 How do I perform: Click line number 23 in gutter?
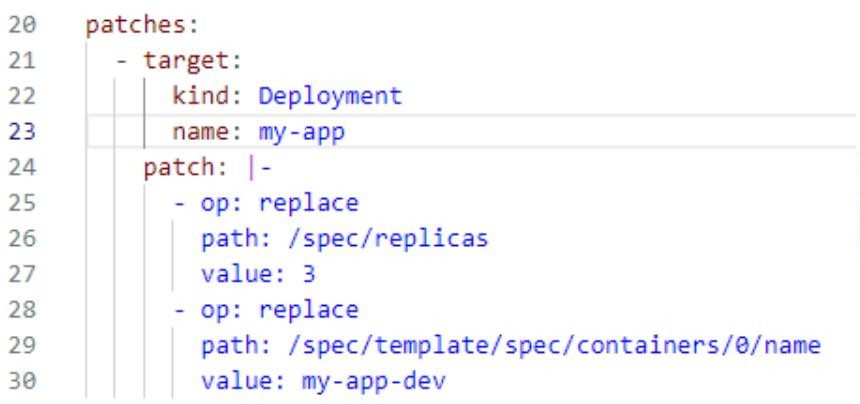click(x=22, y=133)
